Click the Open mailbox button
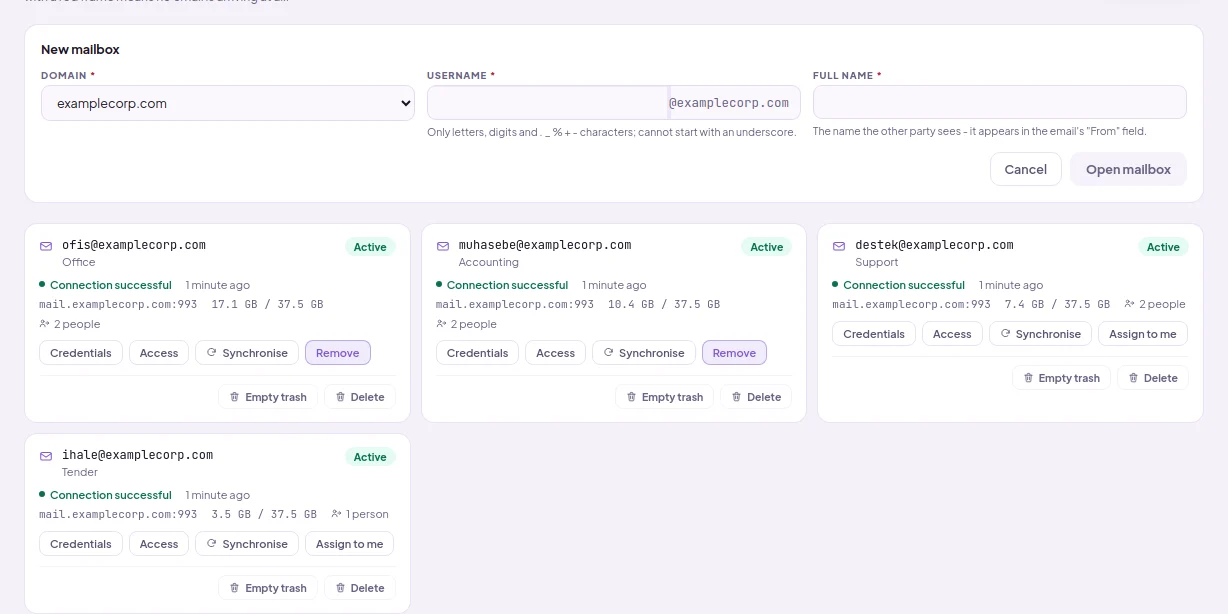 (x=1128, y=169)
